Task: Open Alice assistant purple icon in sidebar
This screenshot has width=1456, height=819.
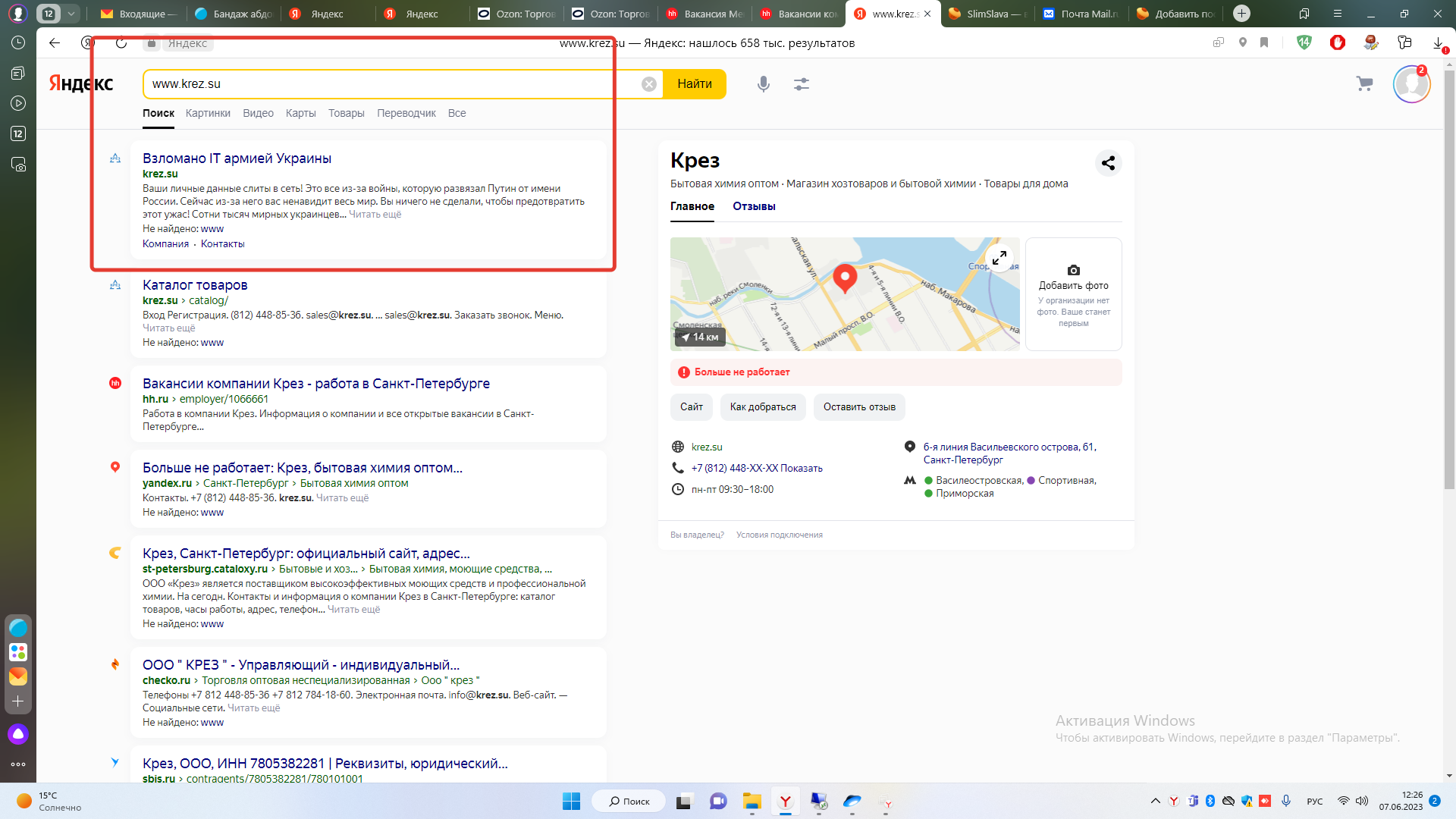Action: [18, 734]
